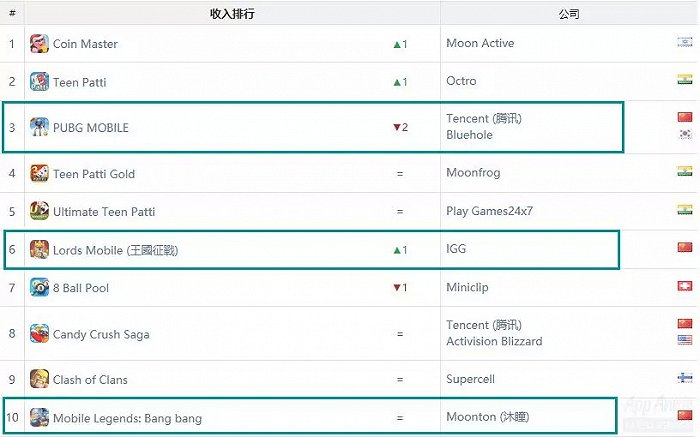Click the Lords Mobile app icon
Image resolution: width=700 pixels, height=437 pixels.
click(39, 250)
